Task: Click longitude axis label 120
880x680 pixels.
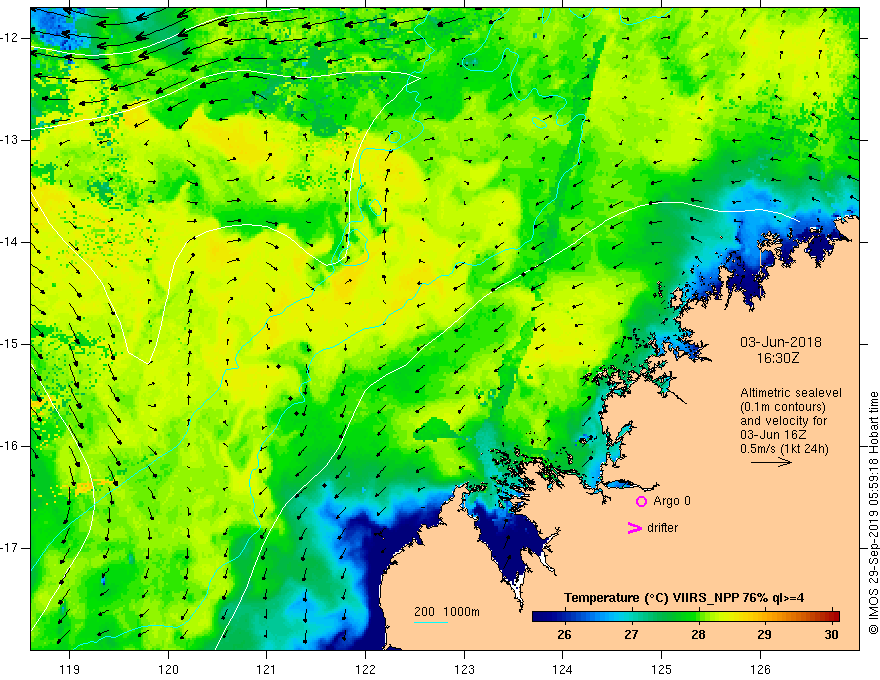Action: point(168,669)
